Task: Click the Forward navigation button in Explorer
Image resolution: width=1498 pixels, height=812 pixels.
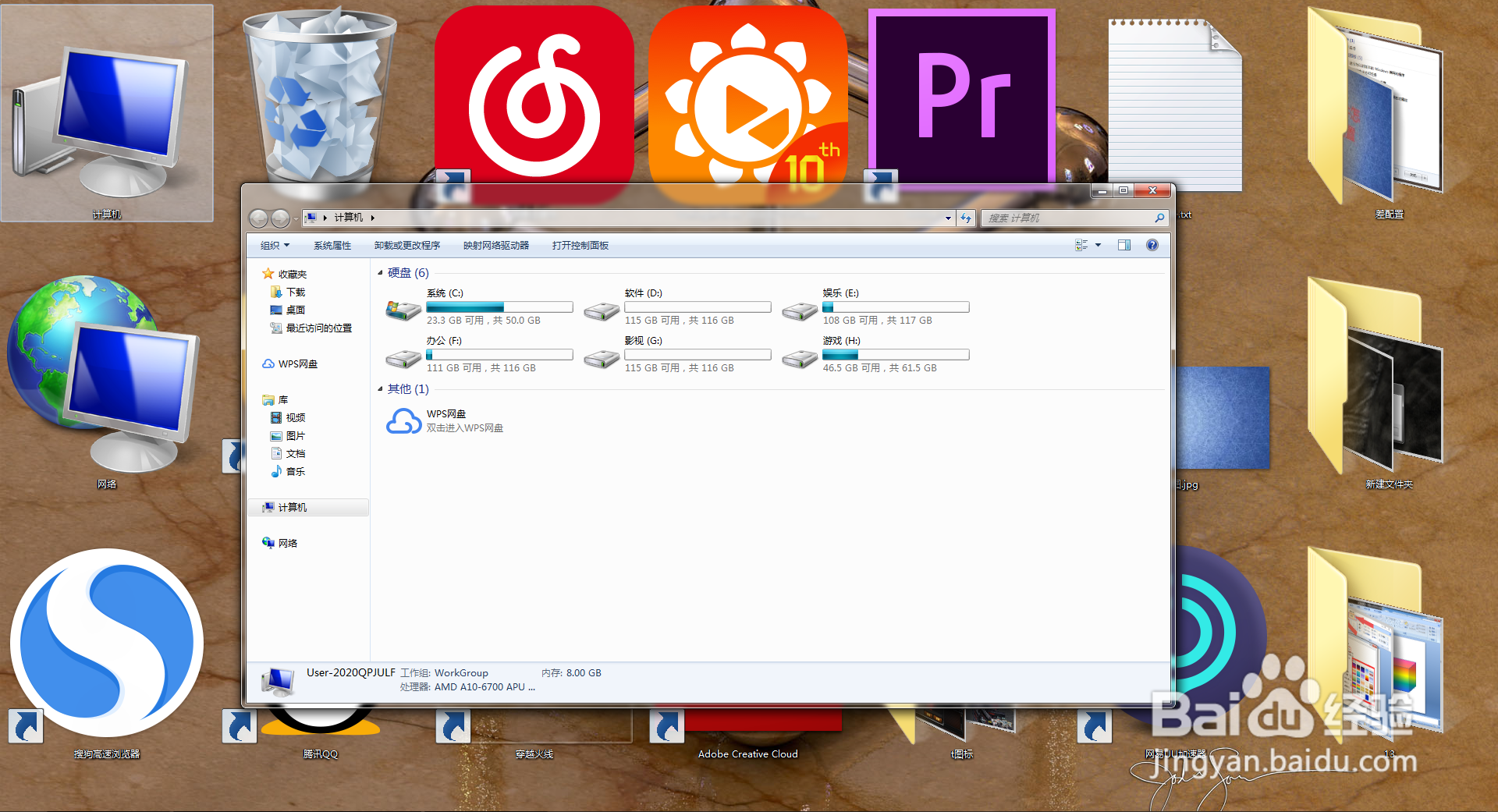Action: [280, 218]
